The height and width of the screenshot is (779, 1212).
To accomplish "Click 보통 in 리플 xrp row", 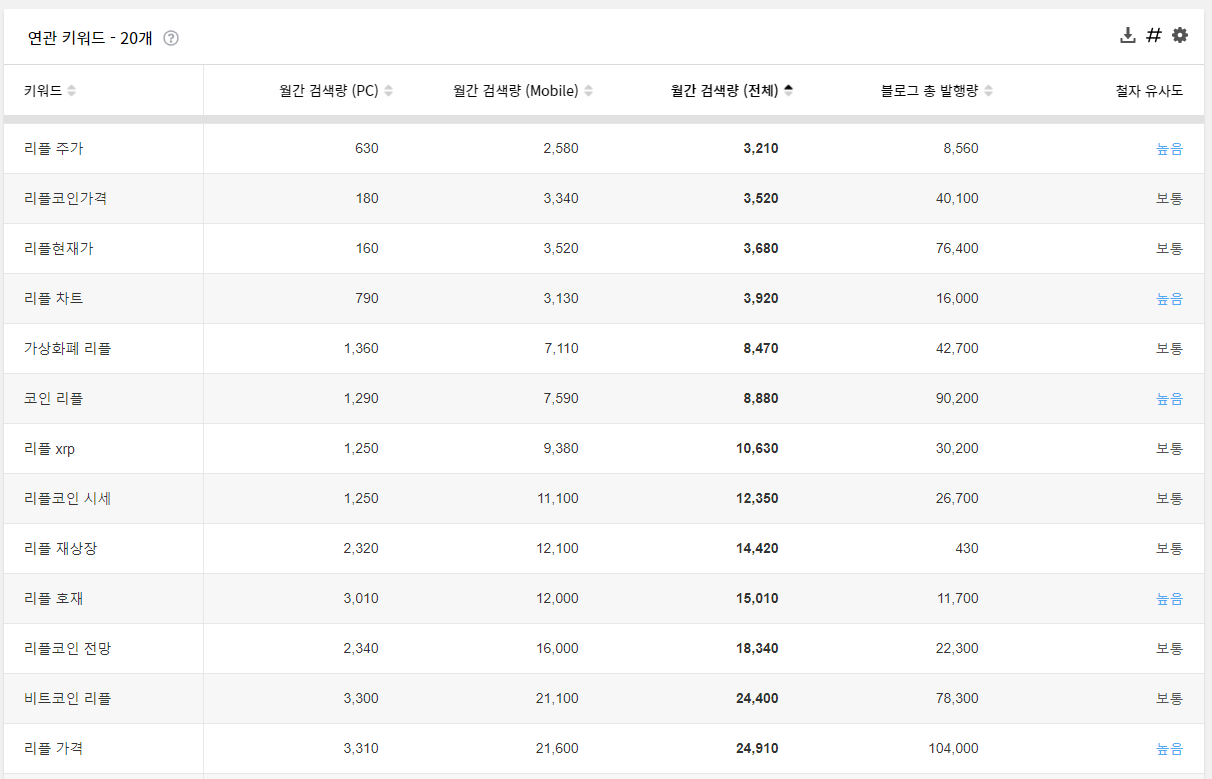I will pos(1169,449).
